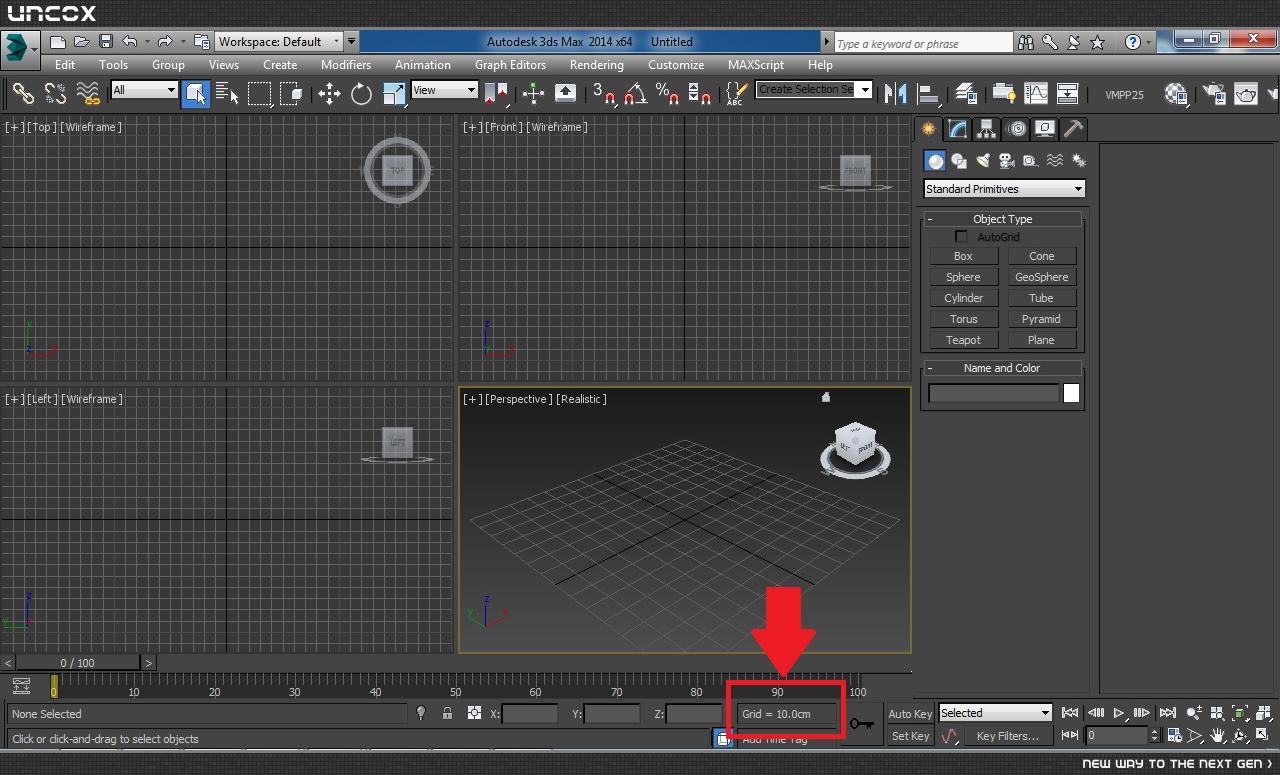This screenshot has width=1280, height=775.
Task: Select the Select and Link tool
Action: pyautogui.click(x=22, y=93)
